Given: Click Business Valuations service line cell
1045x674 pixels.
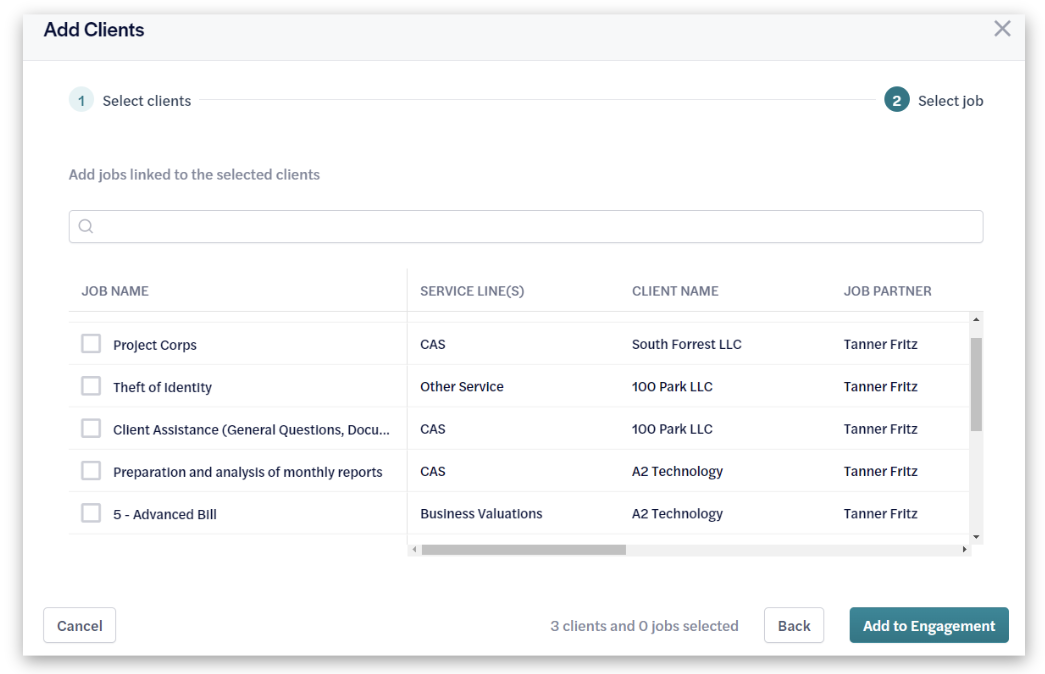Looking at the screenshot, I should click(481, 514).
